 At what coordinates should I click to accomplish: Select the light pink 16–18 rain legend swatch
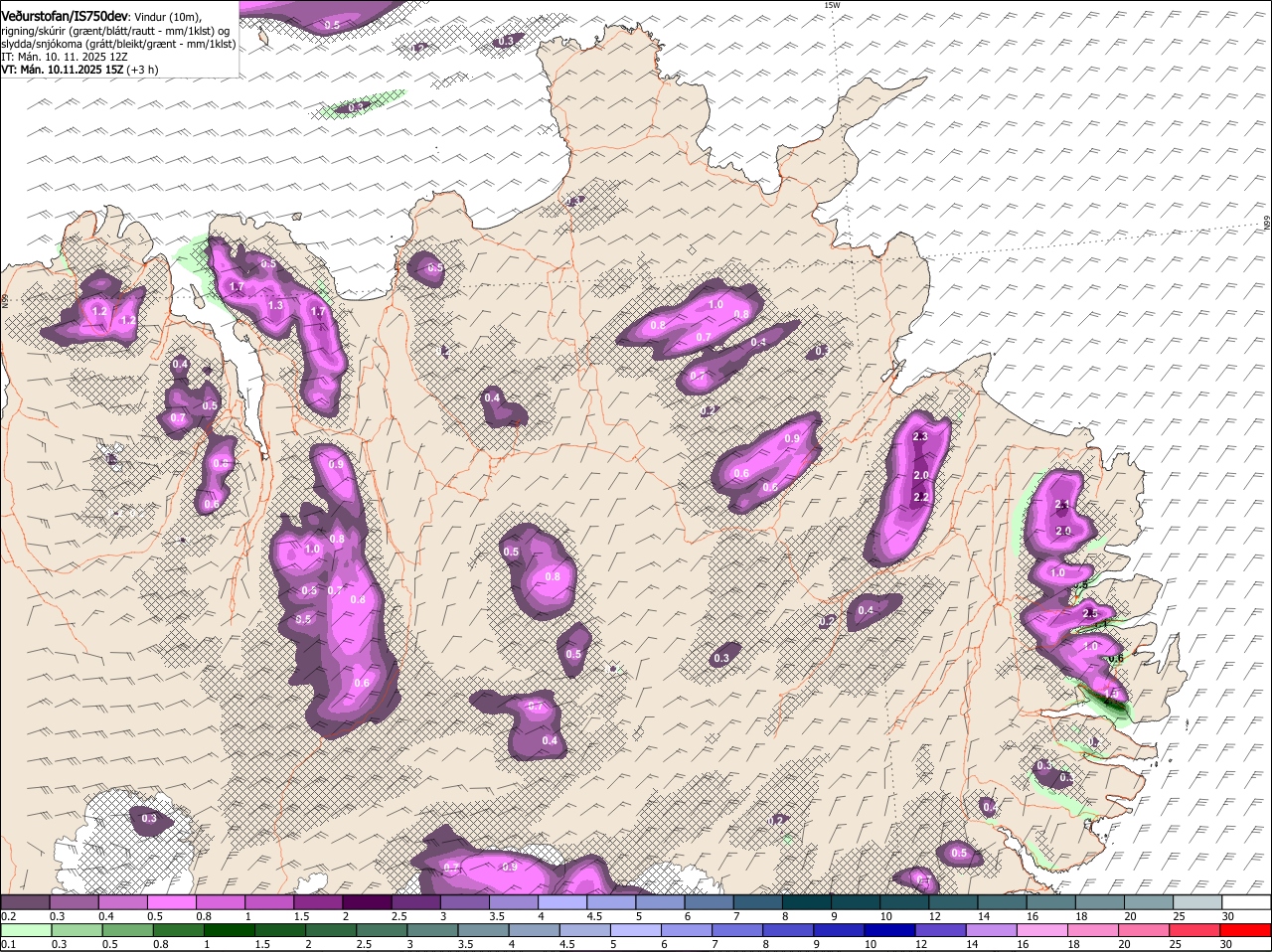tap(1044, 930)
